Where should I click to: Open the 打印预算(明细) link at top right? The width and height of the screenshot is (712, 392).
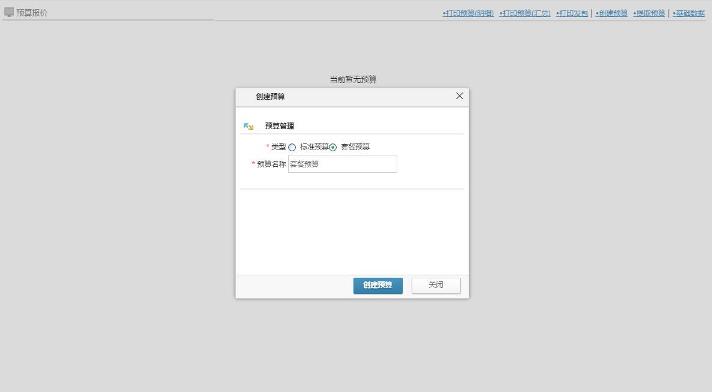coord(468,13)
